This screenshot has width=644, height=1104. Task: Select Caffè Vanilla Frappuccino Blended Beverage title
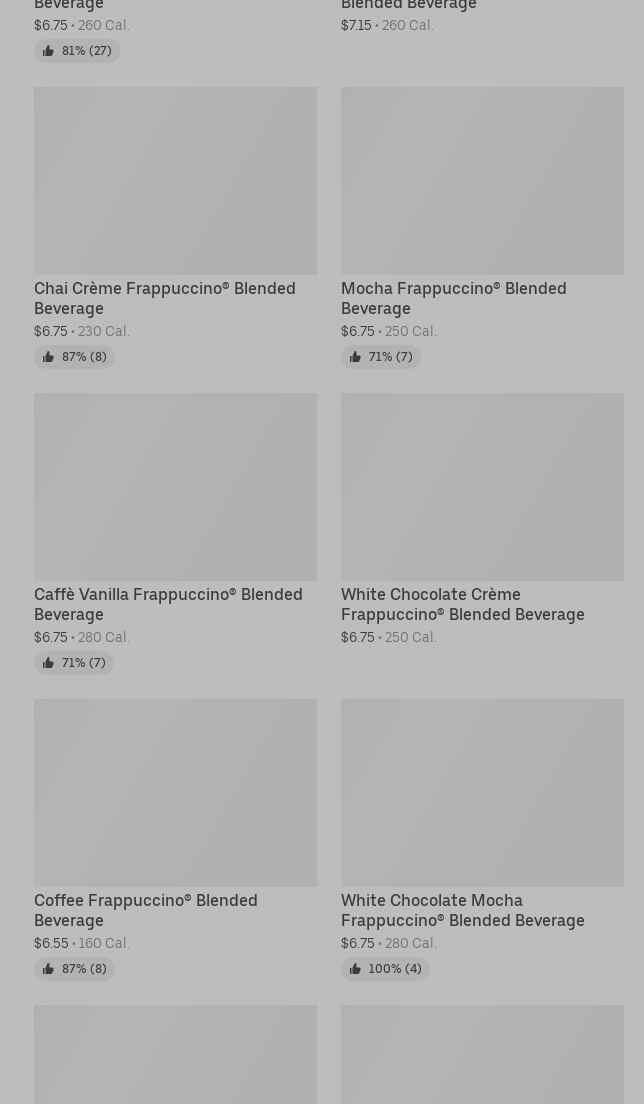coord(168,604)
